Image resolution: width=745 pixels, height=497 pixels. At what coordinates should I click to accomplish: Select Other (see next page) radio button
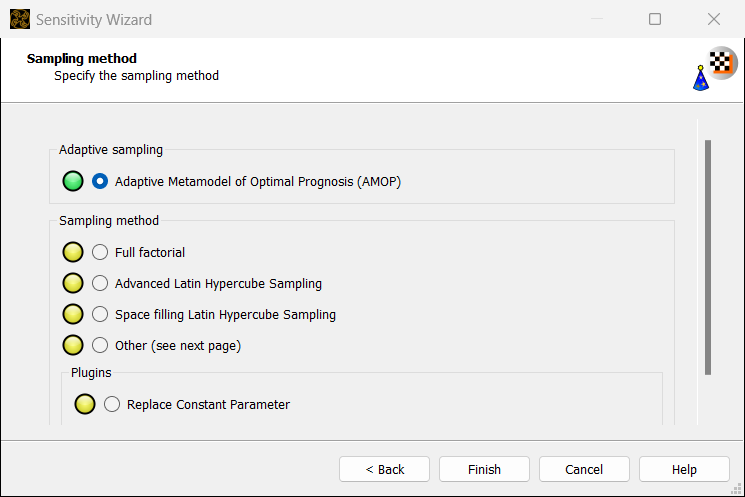[100, 345]
